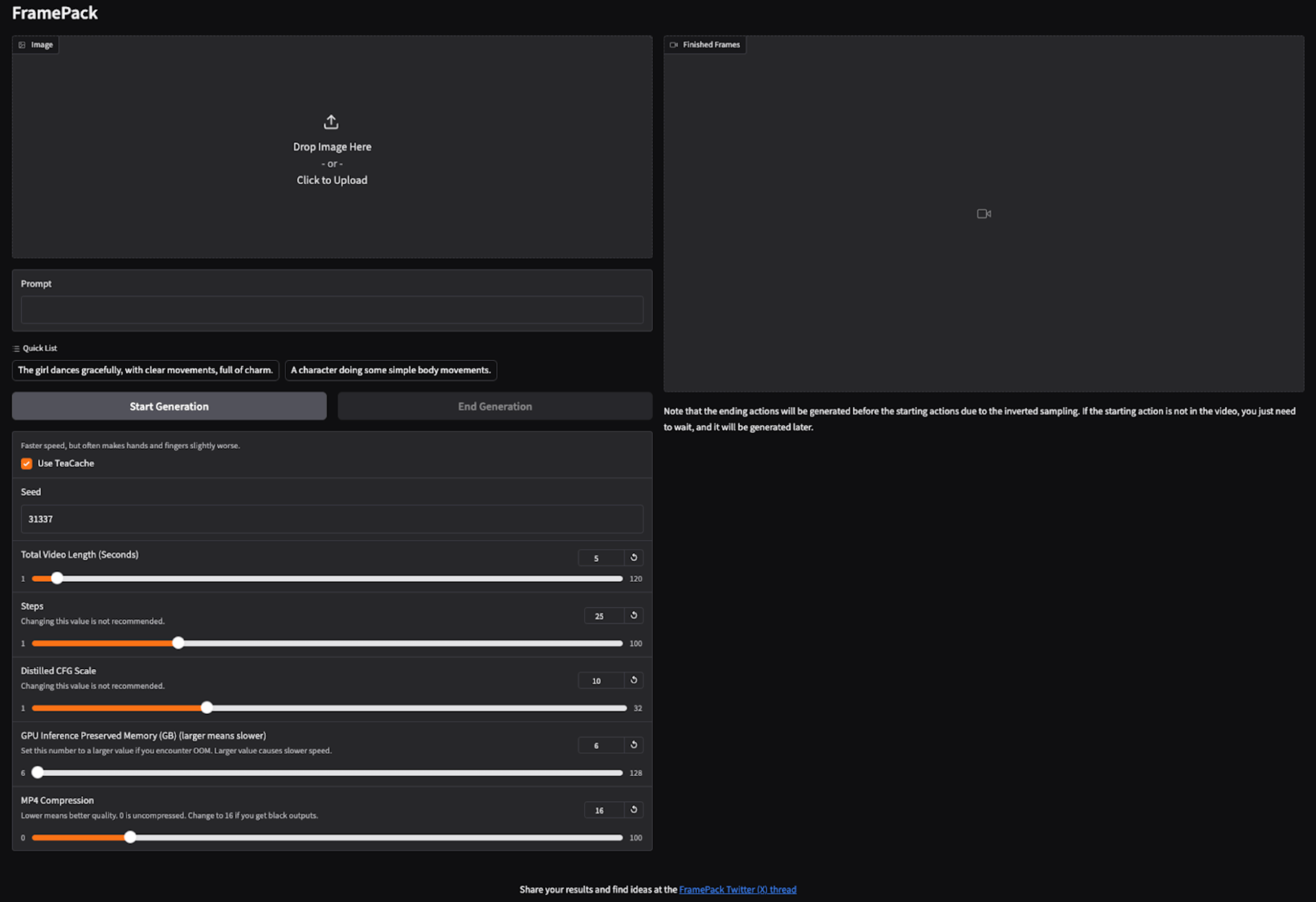The width and height of the screenshot is (1316, 902).
Task: Click the 'Lower means better quality' hint
Action: pyautogui.click(x=169, y=815)
